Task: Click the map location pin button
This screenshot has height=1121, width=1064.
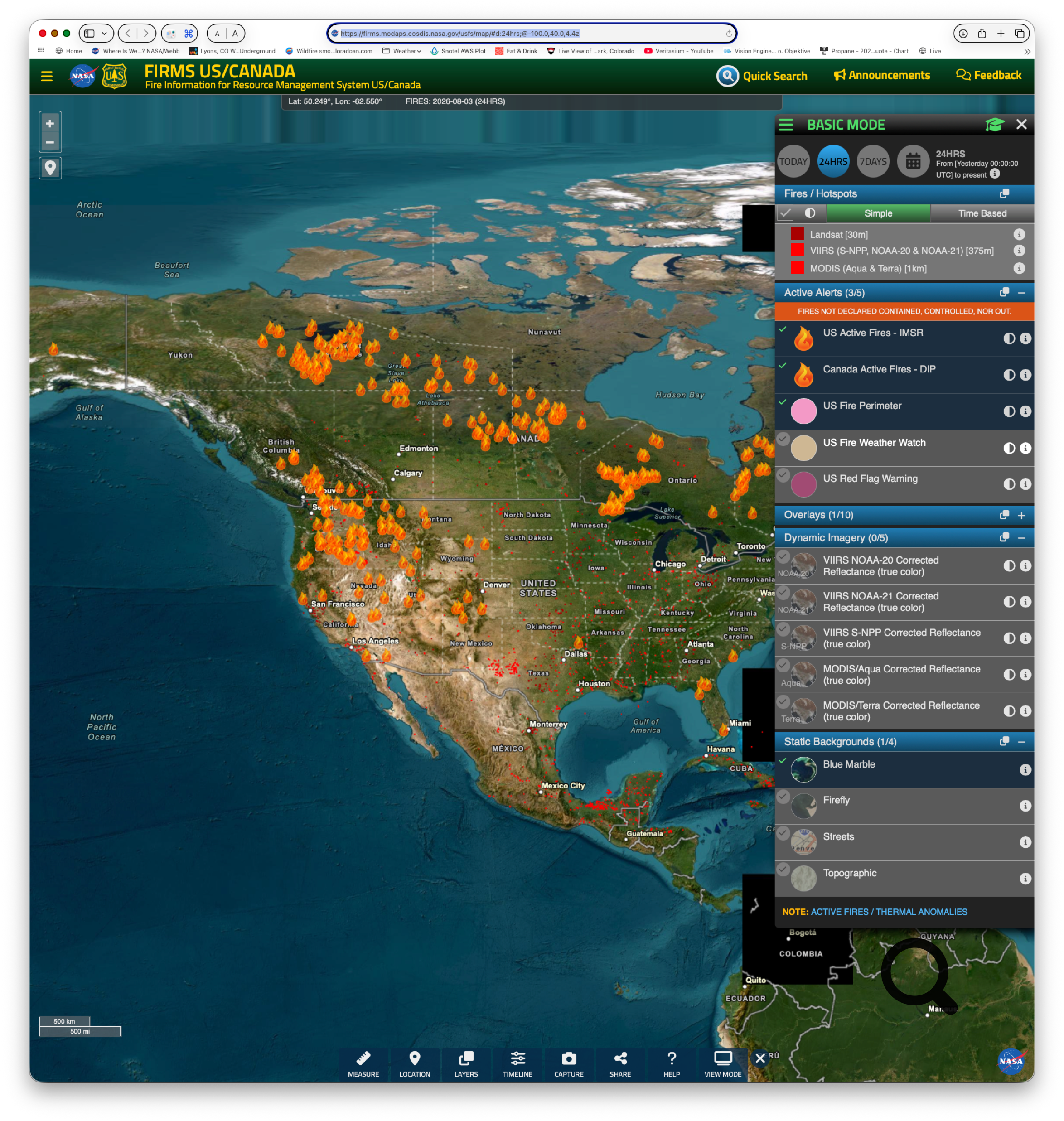Action: (x=50, y=168)
